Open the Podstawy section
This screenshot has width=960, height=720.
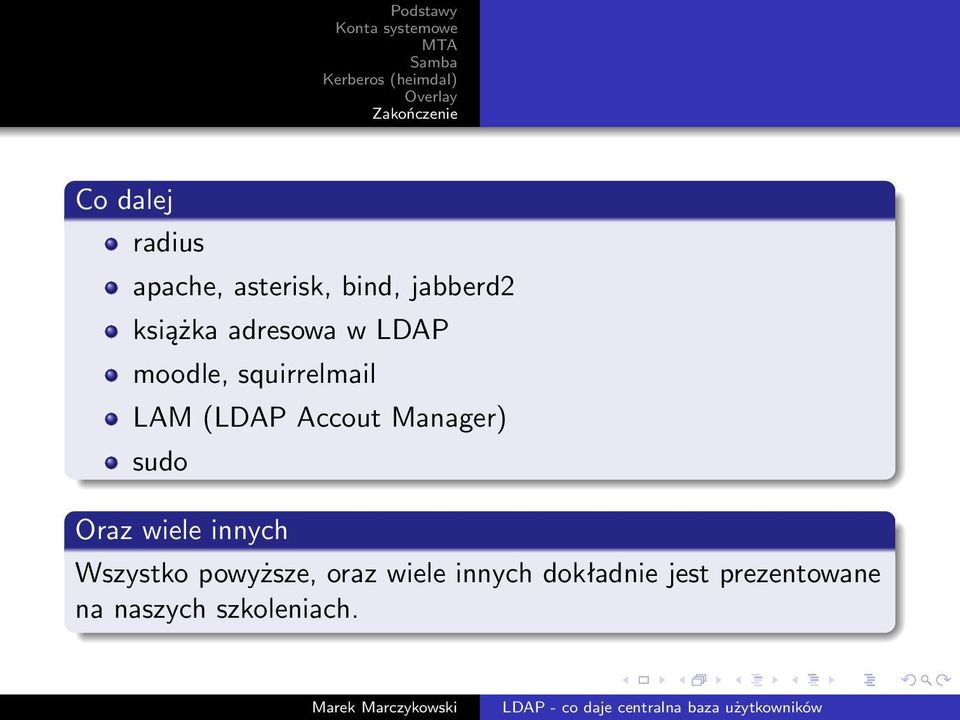[x=424, y=11]
